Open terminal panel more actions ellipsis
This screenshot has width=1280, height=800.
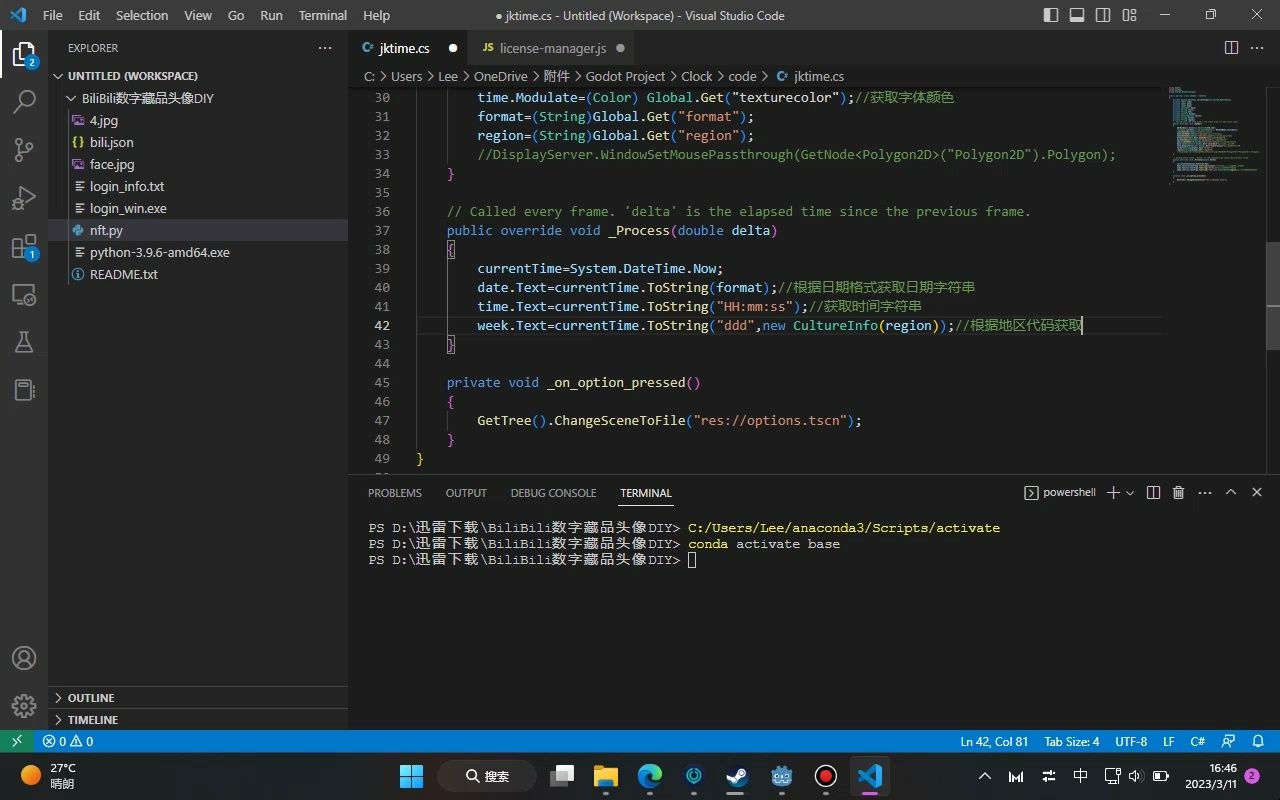(1204, 492)
